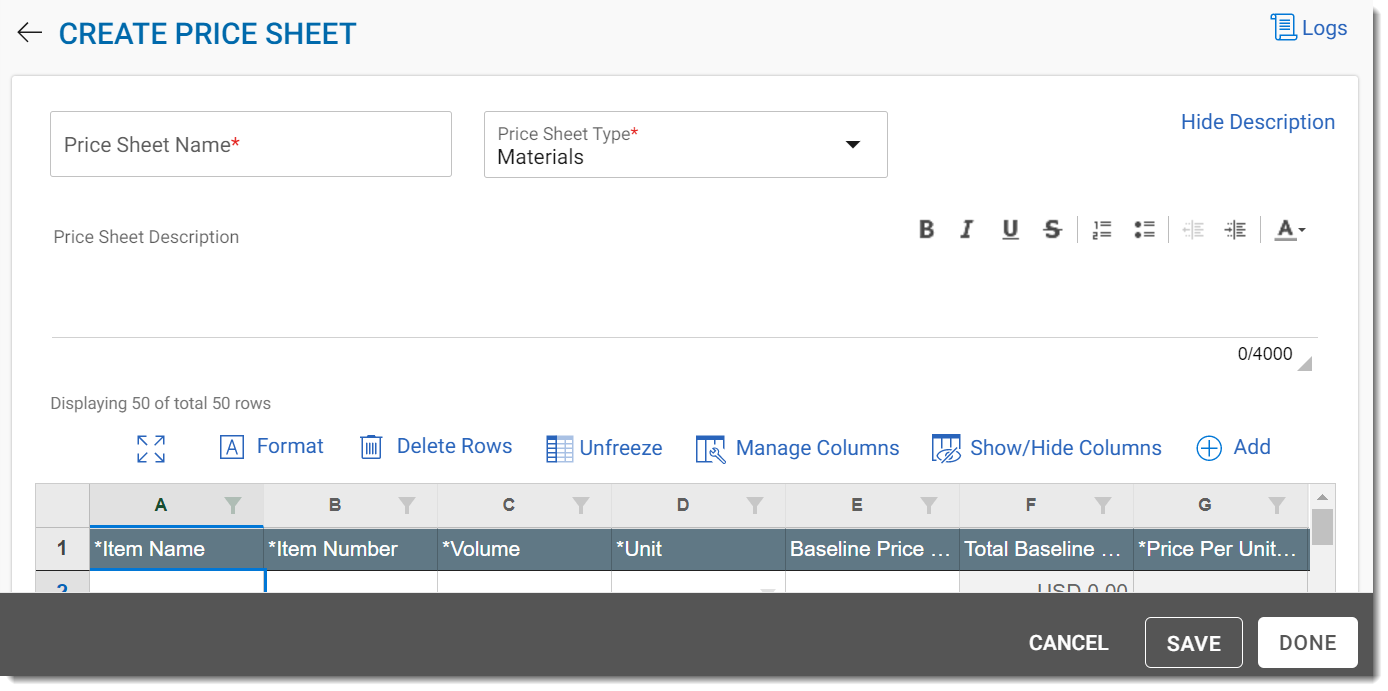Click the Price Sheet Name field
The height and width of the screenshot is (691, 1388).
coord(250,145)
